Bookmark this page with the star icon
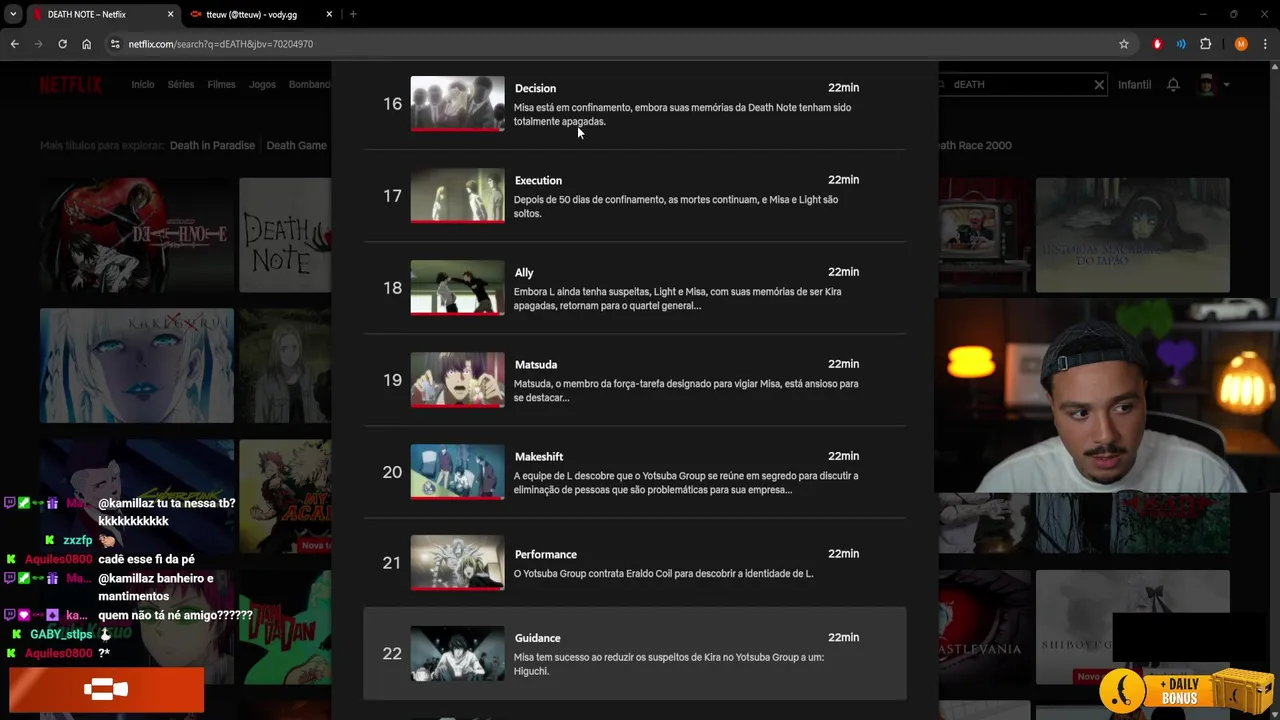 point(1124,44)
